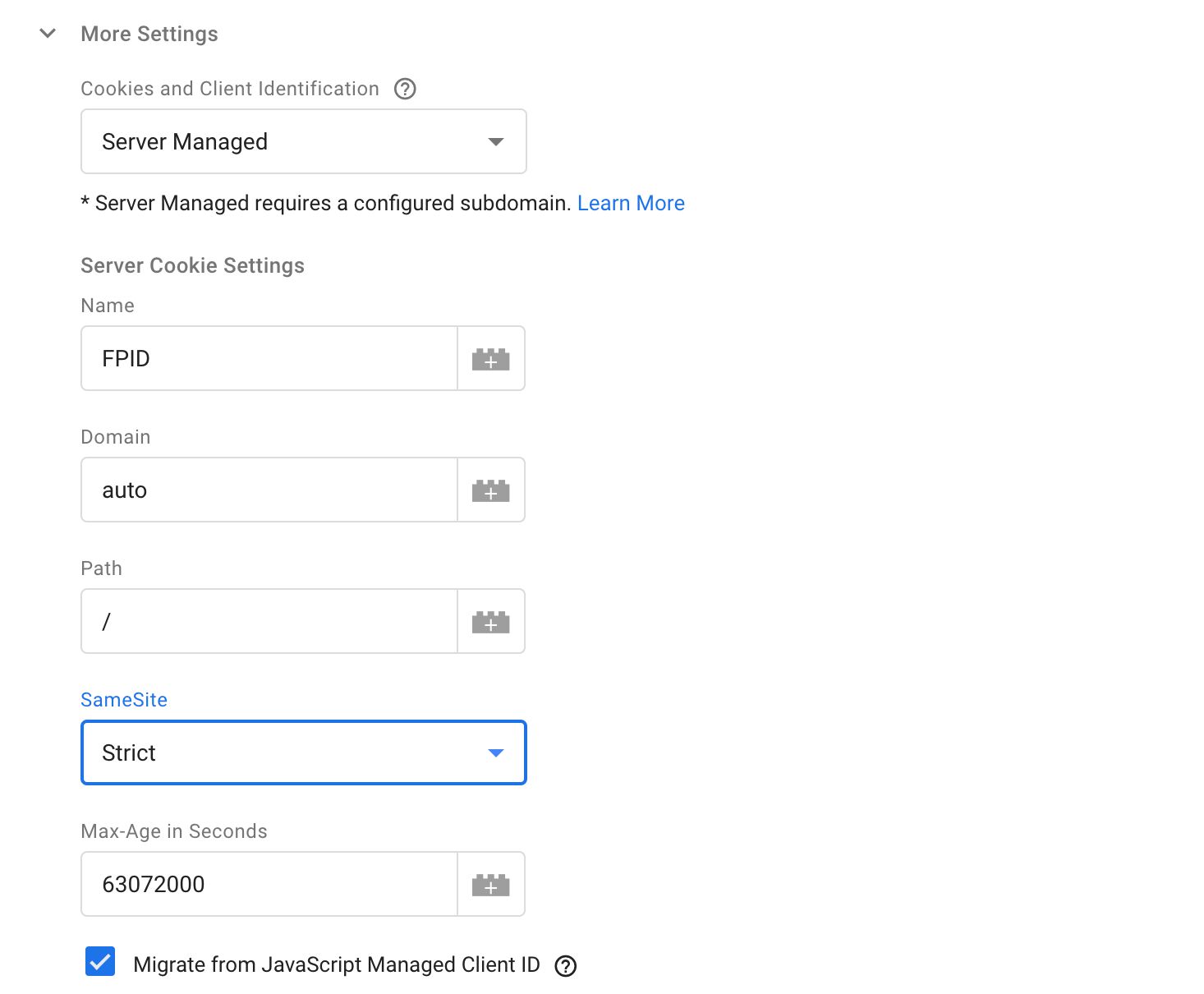Screen dimensions: 1204x994
Task: Click the Name input field containing FPID
Action: point(269,358)
